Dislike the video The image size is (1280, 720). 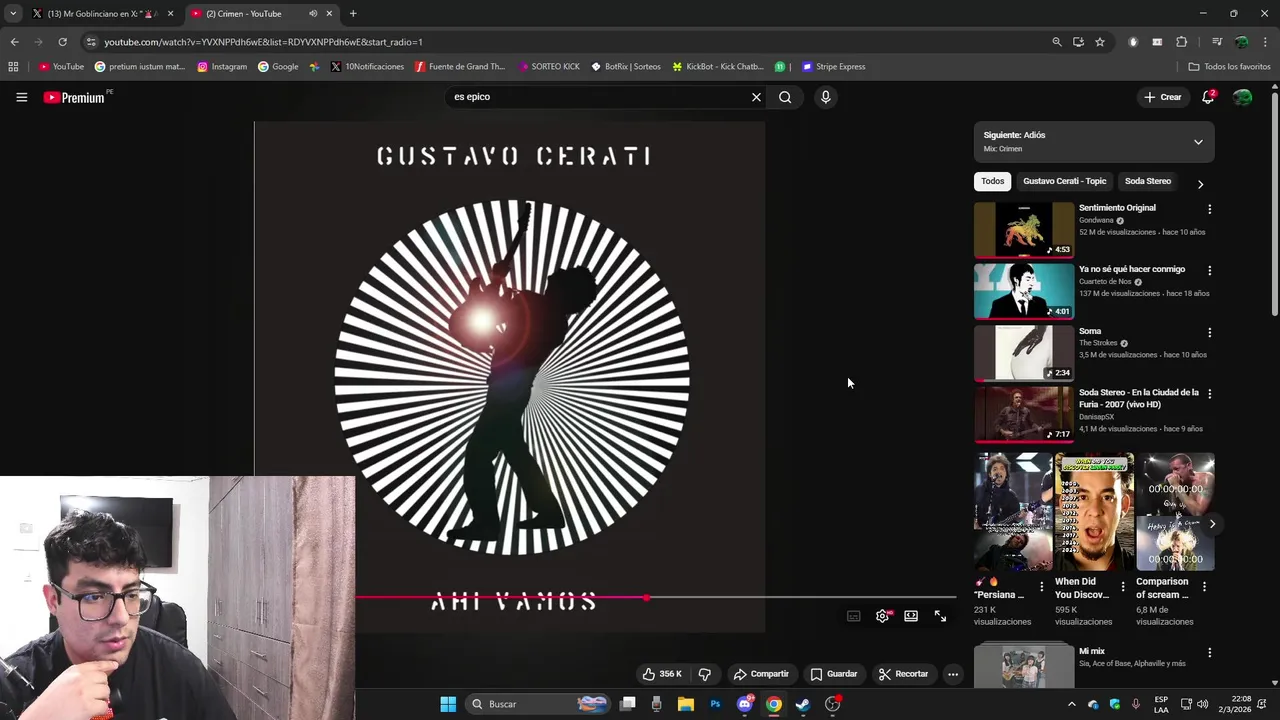705,674
